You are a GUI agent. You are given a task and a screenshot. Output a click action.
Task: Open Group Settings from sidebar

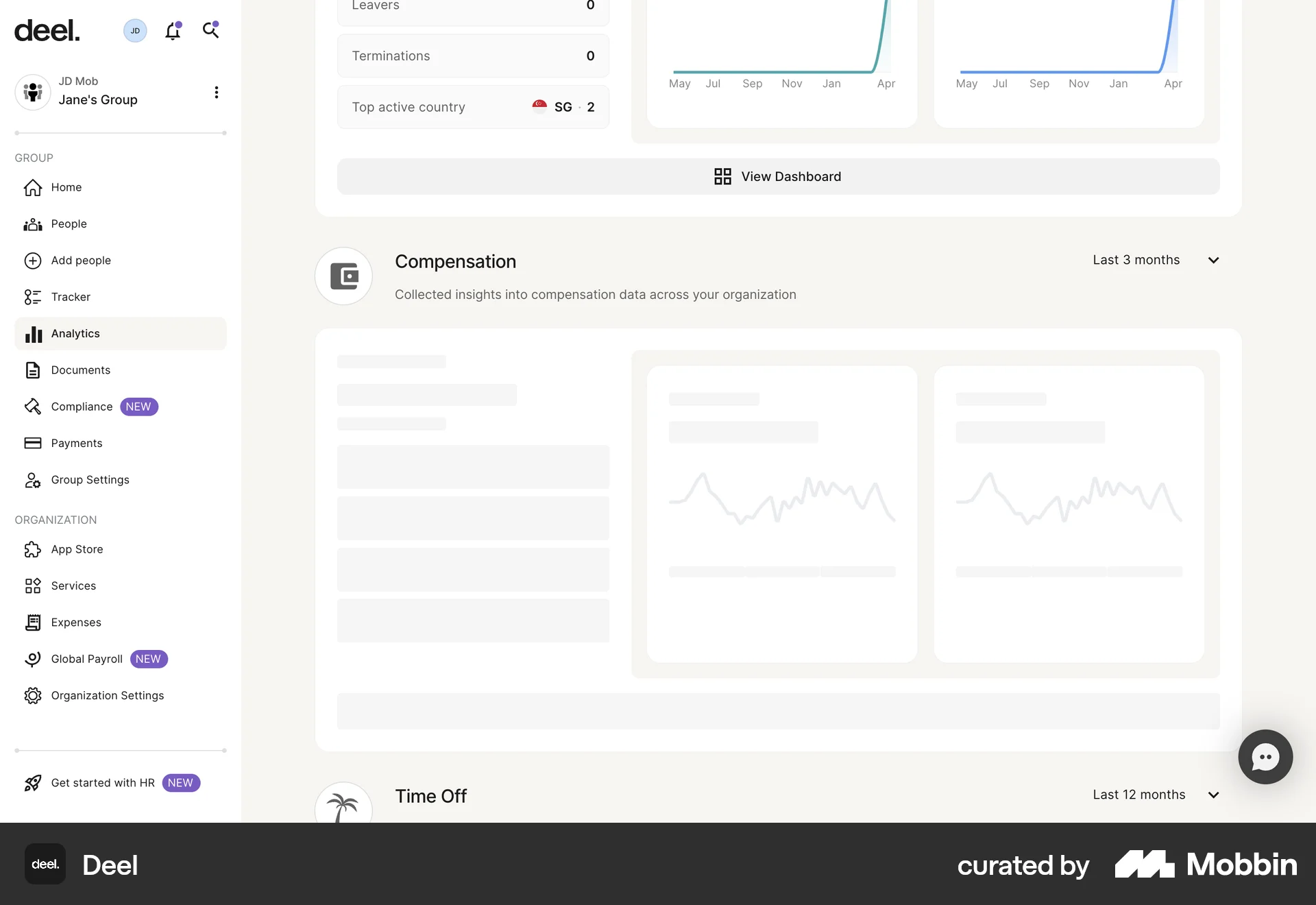[90, 480]
